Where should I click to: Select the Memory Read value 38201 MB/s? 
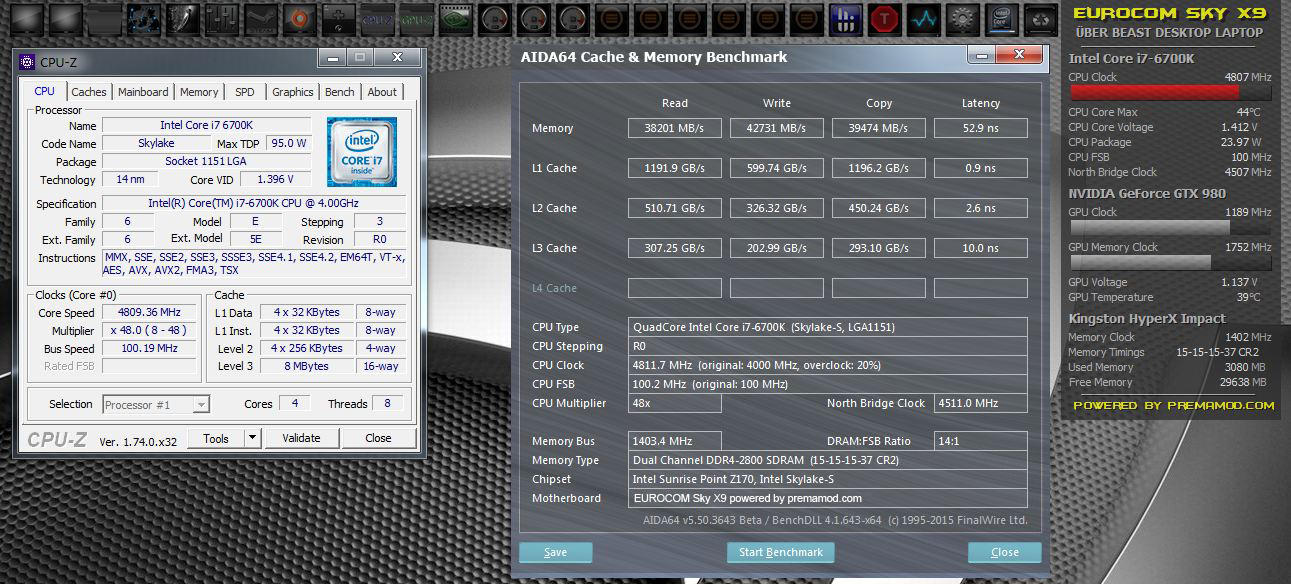pyautogui.click(x=675, y=128)
